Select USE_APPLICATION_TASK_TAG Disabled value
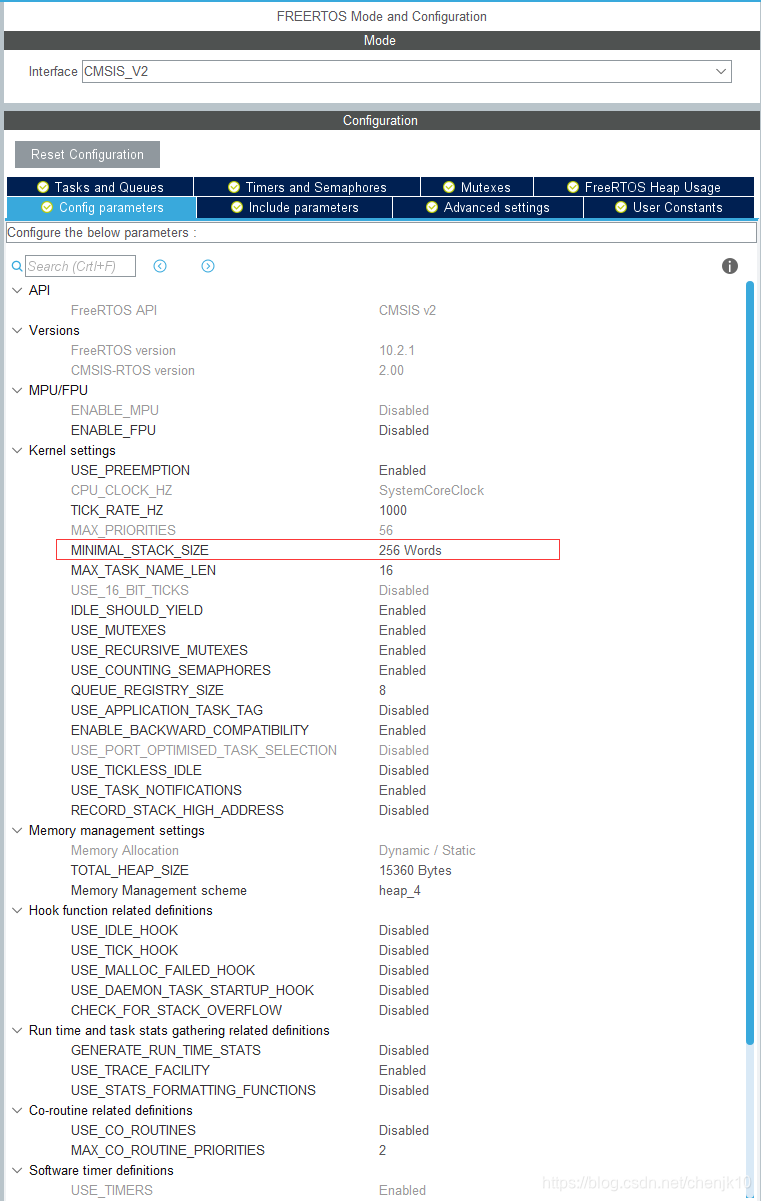Screen dimensions: 761x1201 coord(404,710)
